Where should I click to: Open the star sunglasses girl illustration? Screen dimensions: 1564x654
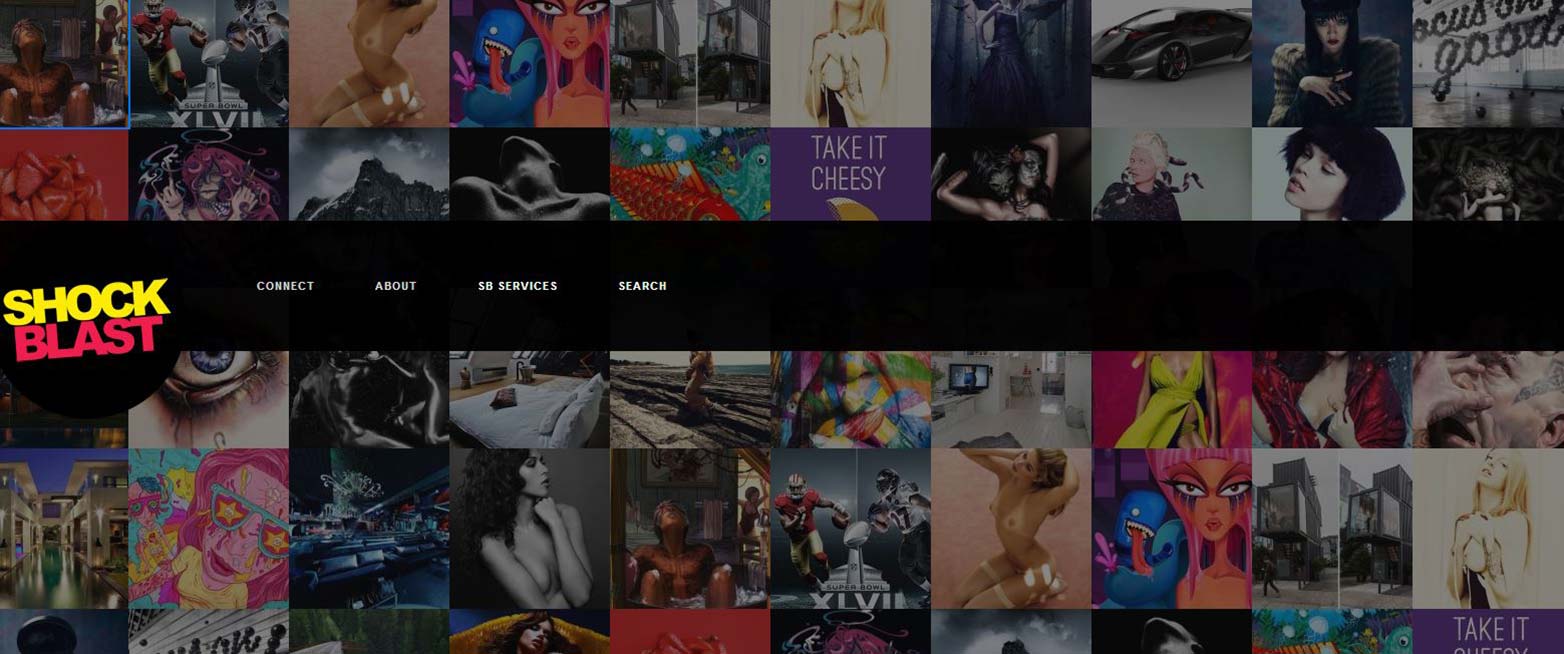[x=209, y=528]
